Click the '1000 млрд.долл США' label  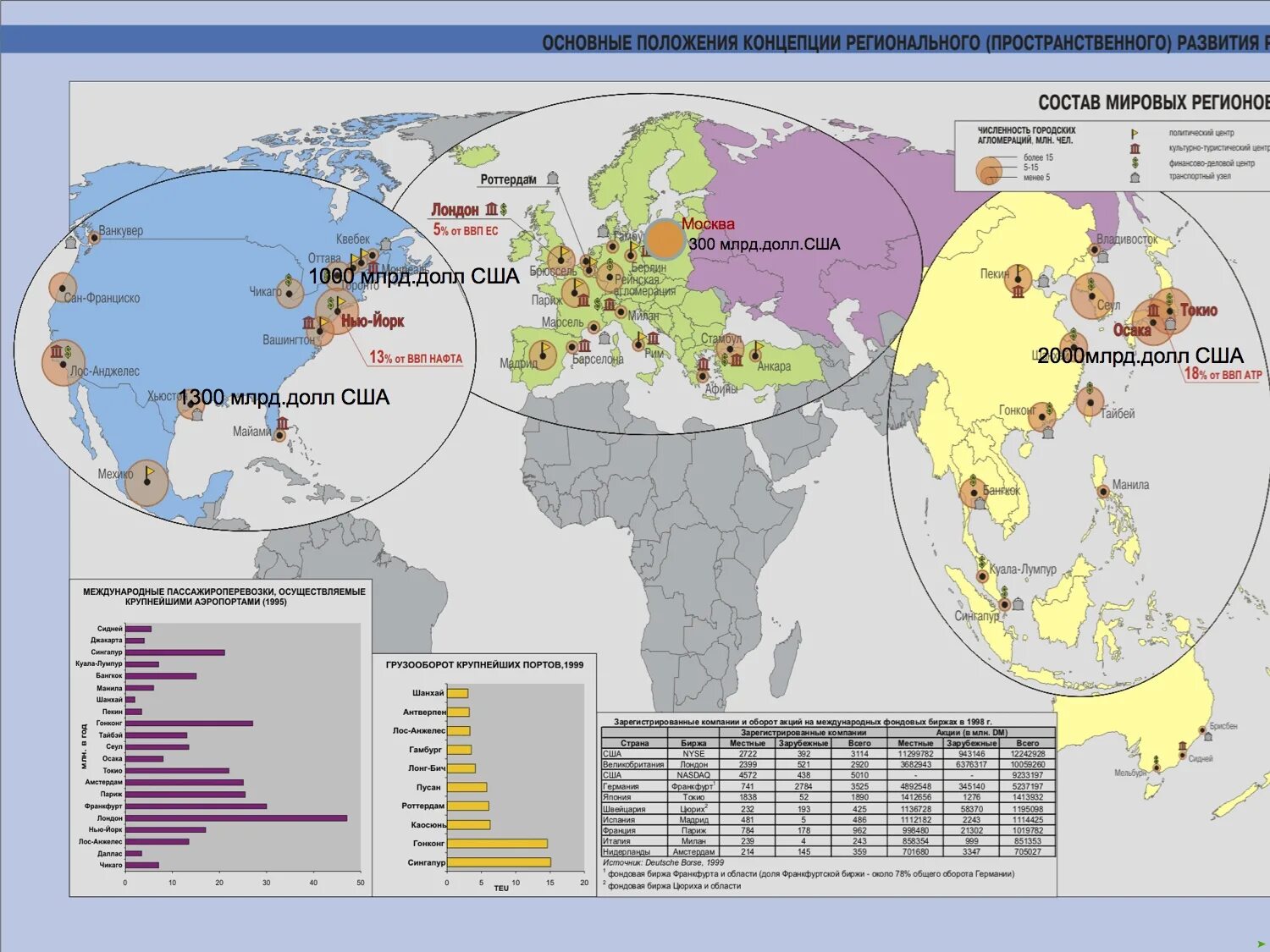tap(413, 277)
